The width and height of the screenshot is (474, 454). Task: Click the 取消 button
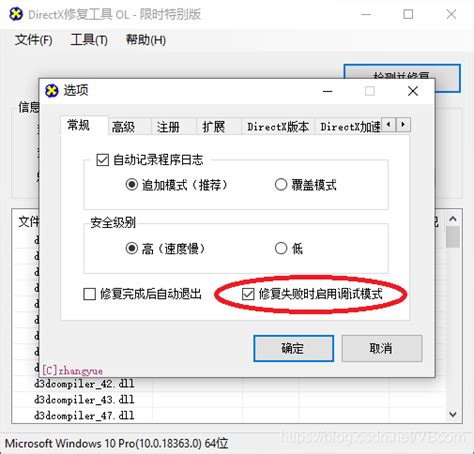pyautogui.click(x=382, y=348)
